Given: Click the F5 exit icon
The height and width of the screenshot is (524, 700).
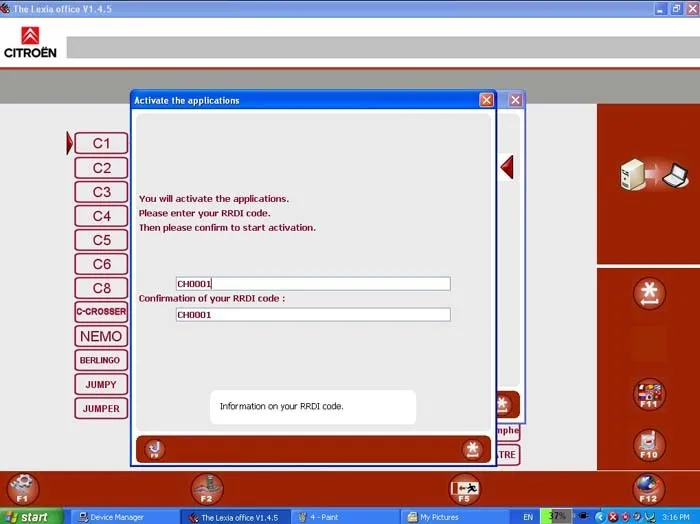Looking at the screenshot, I should (x=464, y=489).
